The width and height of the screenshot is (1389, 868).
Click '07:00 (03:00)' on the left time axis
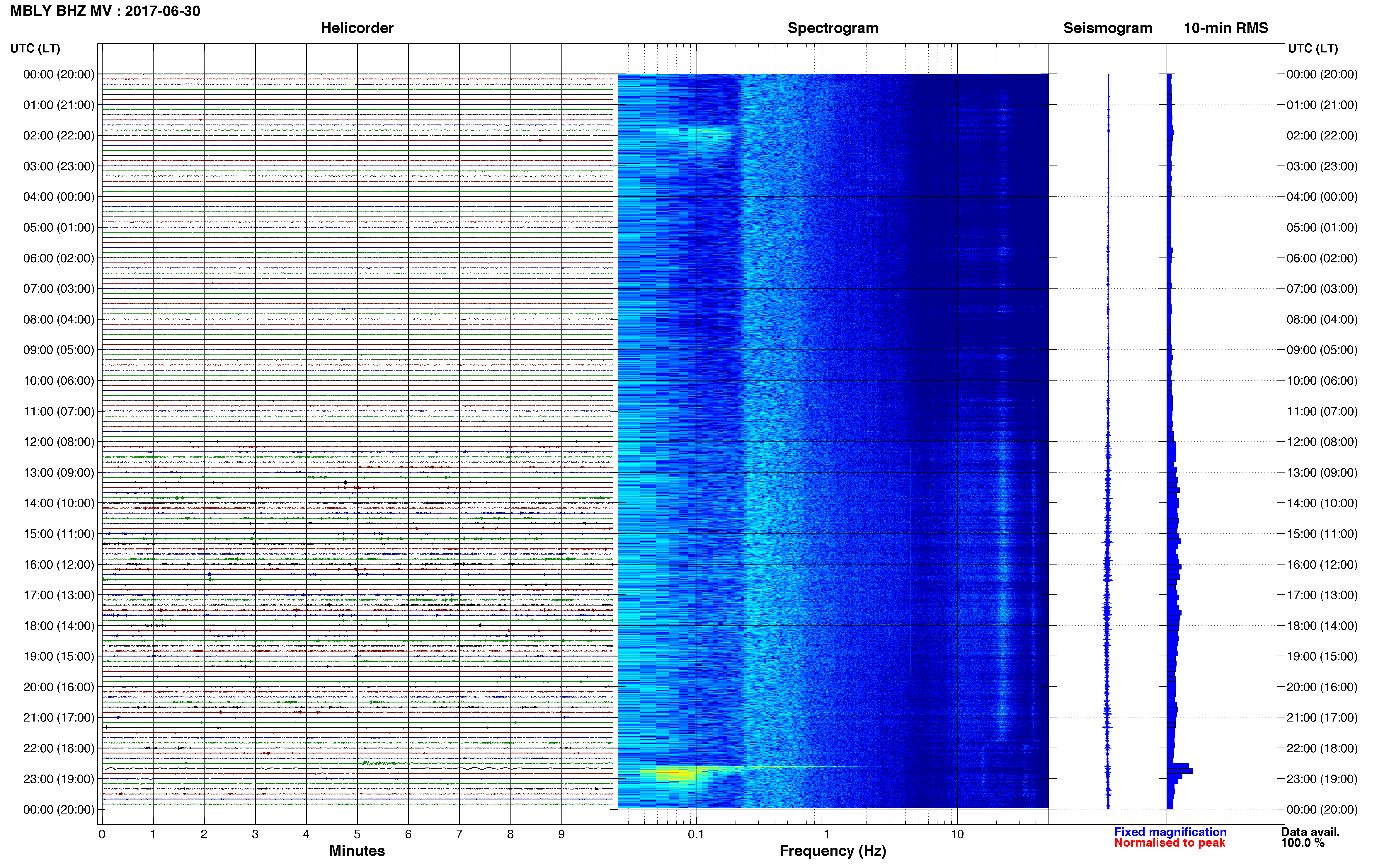tap(59, 289)
